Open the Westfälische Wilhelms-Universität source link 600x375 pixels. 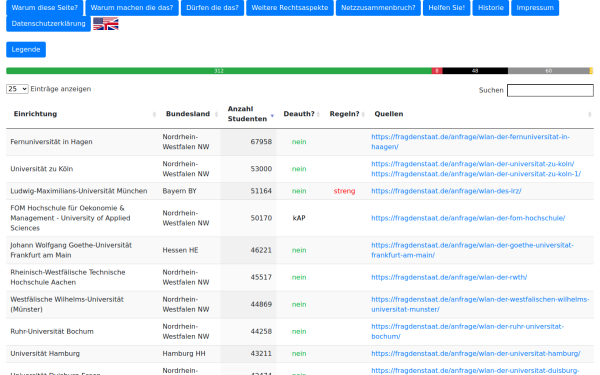tap(480, 305)
